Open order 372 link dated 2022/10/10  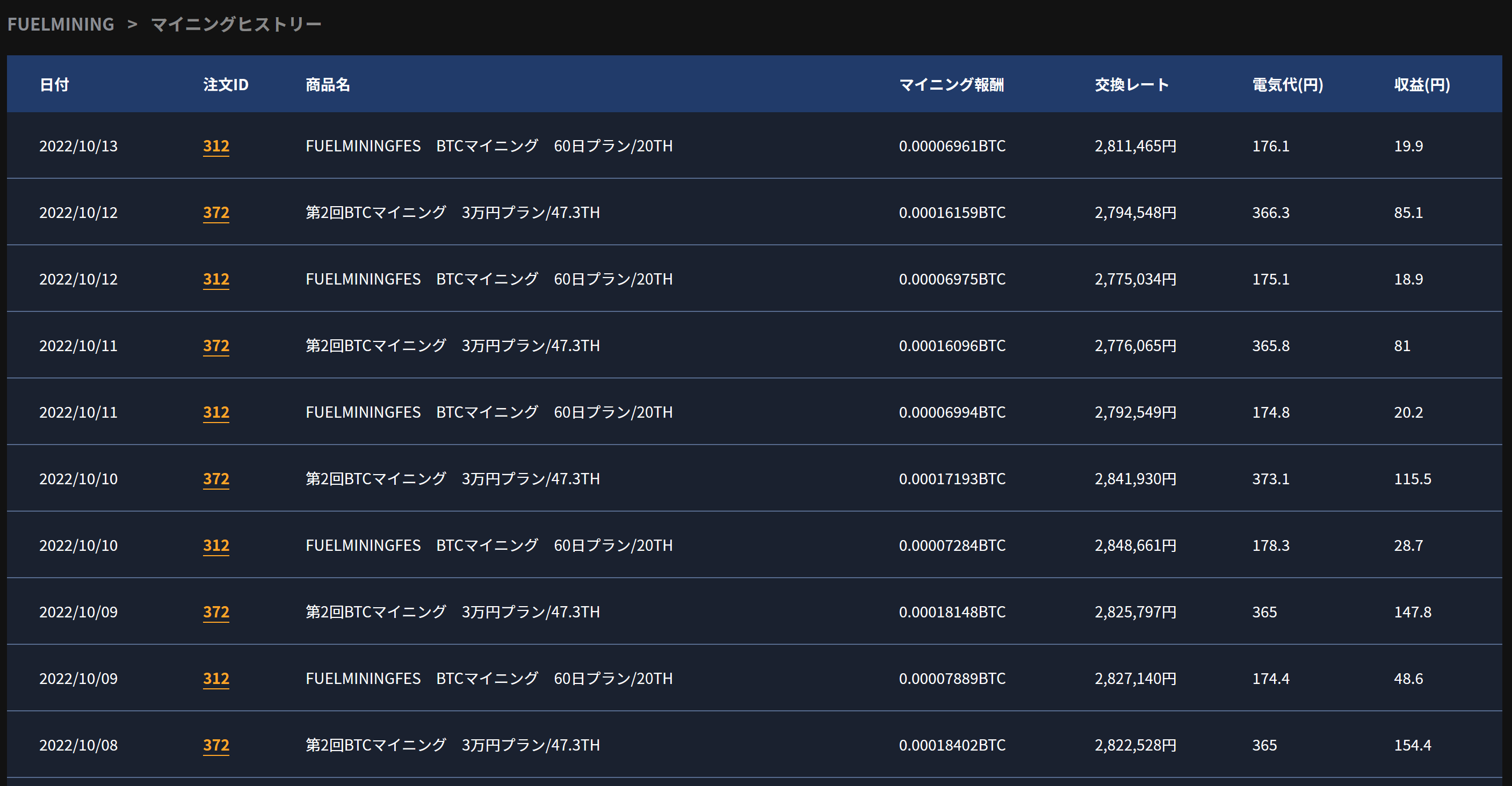216,479
